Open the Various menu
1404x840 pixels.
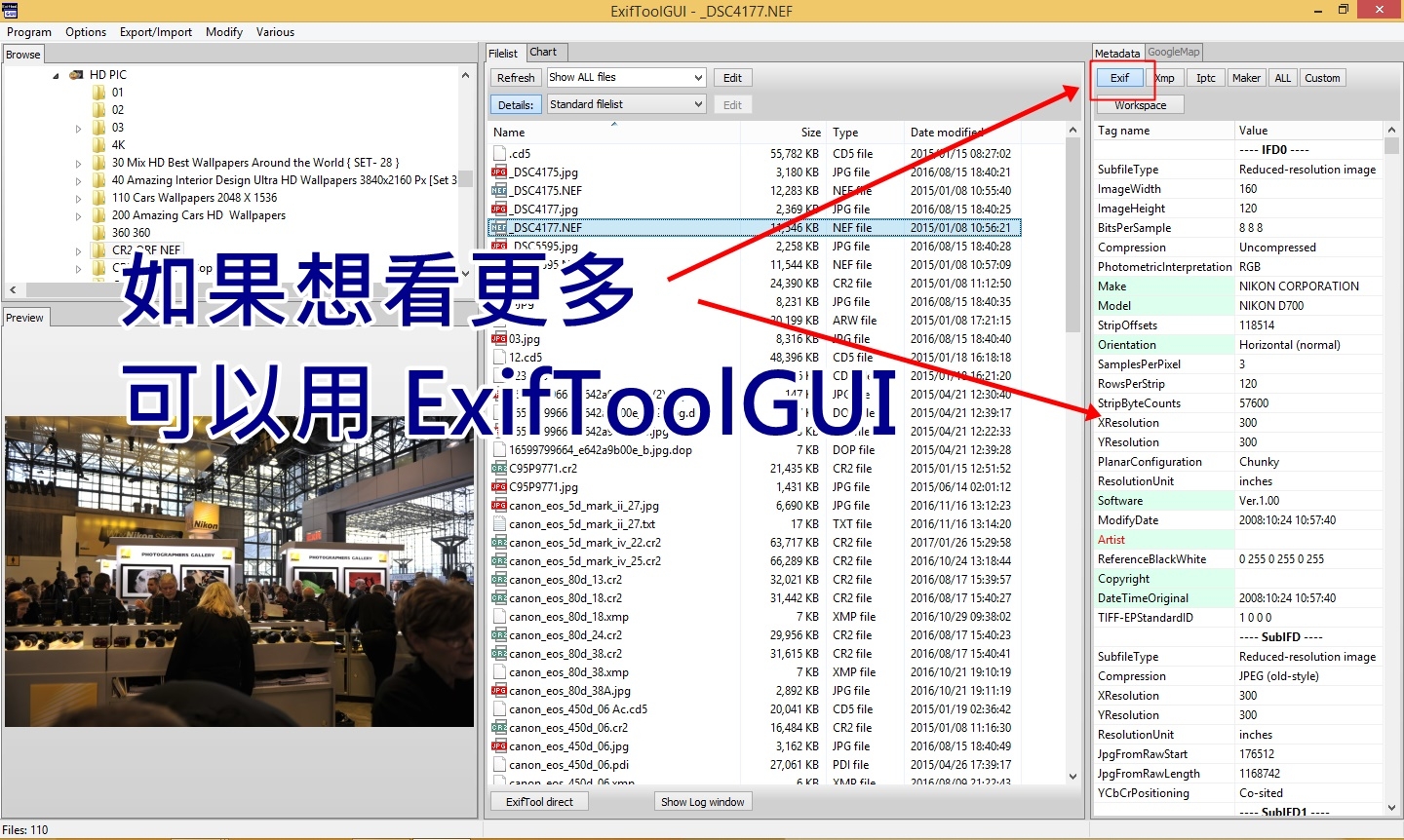[x=275, y=32]
